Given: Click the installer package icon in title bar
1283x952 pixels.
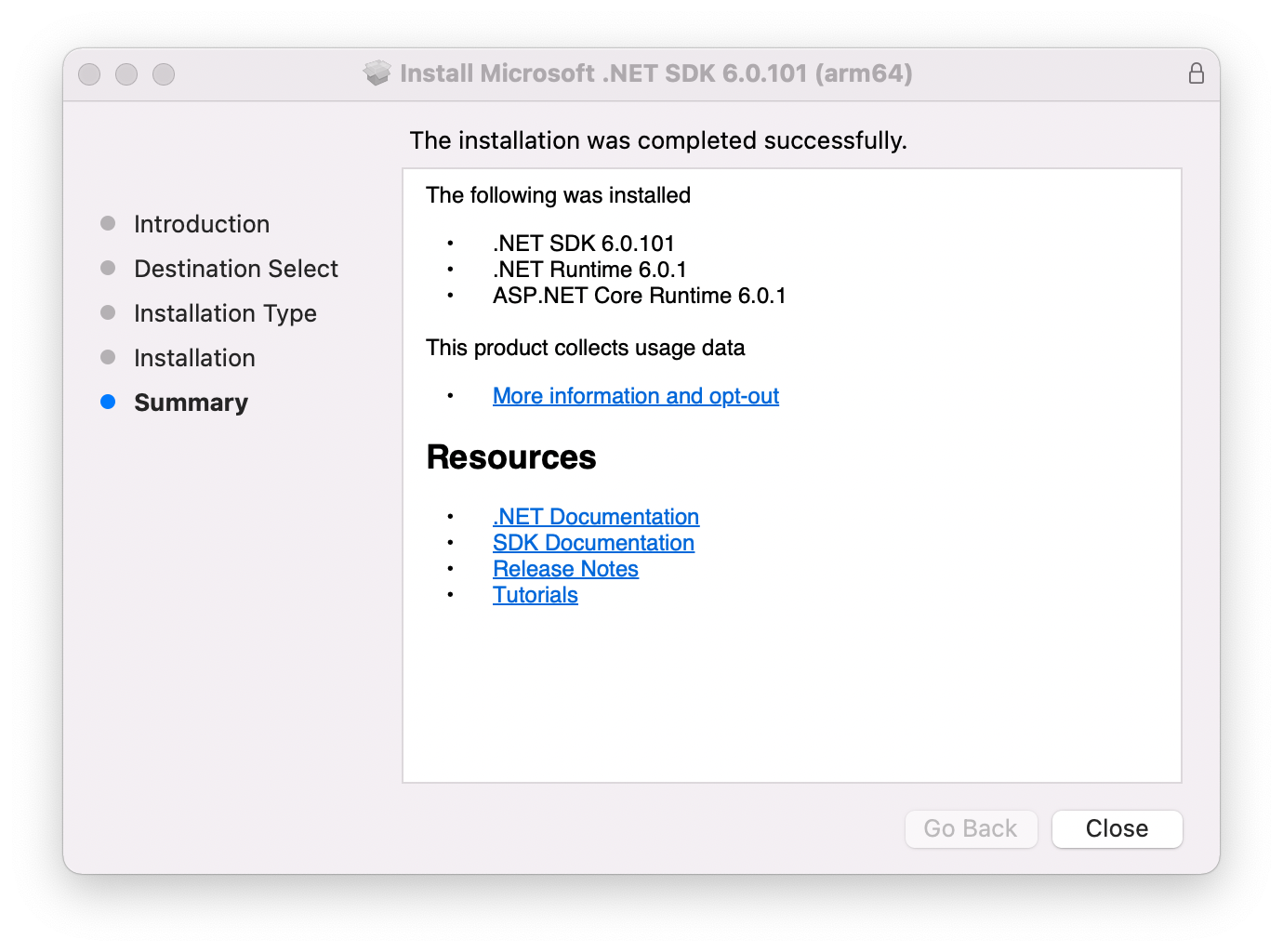Looking at the screenshot, I should (x=377, y=73).
